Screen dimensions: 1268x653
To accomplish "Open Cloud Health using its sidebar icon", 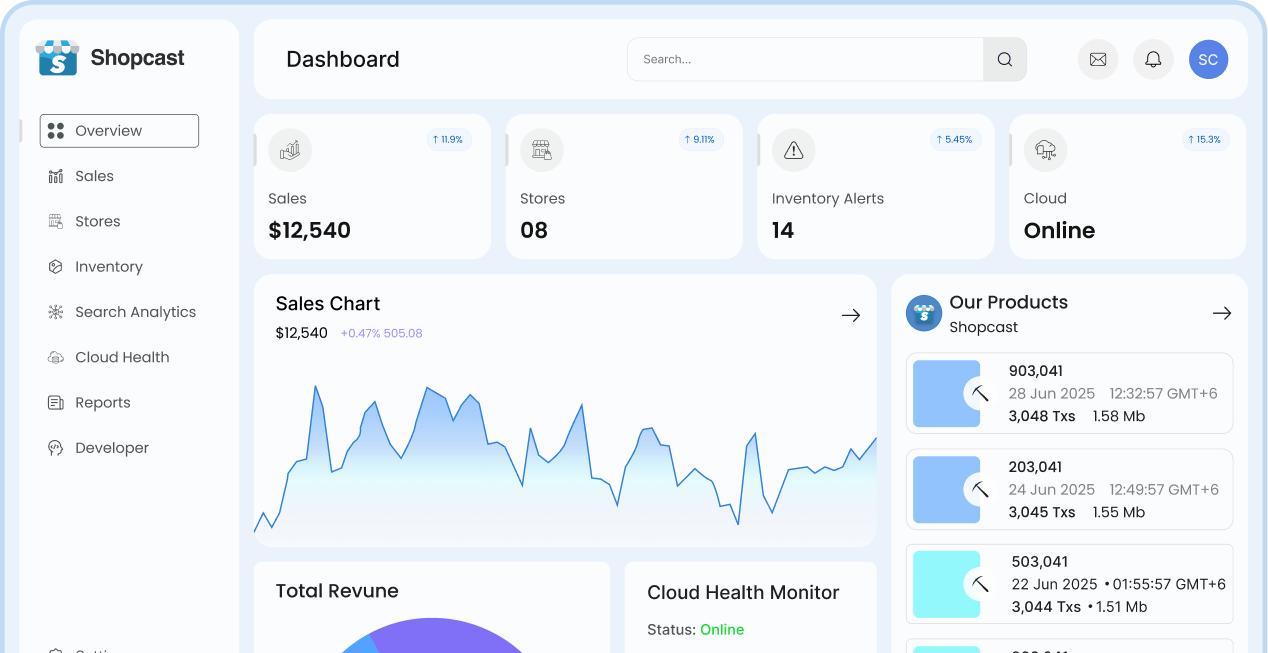I will click(57, 357).
